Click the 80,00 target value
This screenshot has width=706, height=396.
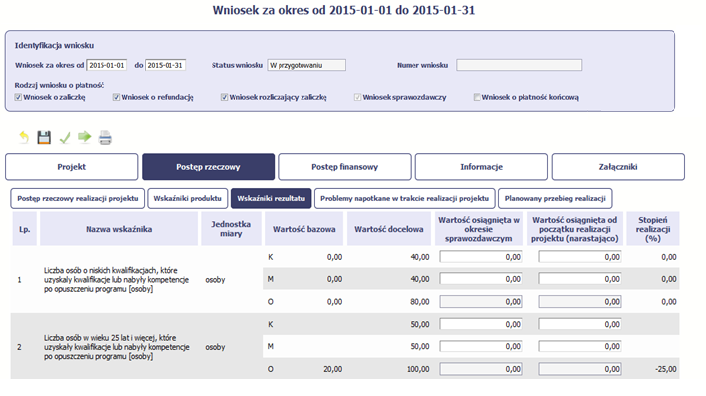[x=420, y=302]
